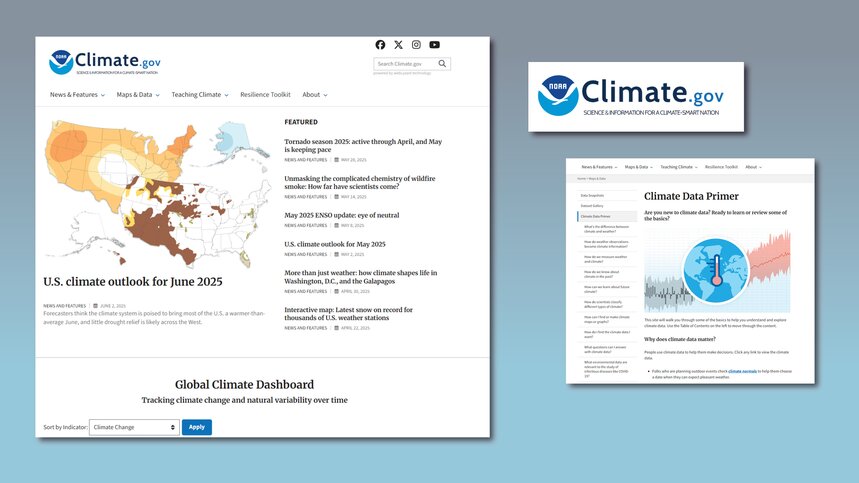
Task: Open What questions can I answer with climate data
Action: coord(605,349)
